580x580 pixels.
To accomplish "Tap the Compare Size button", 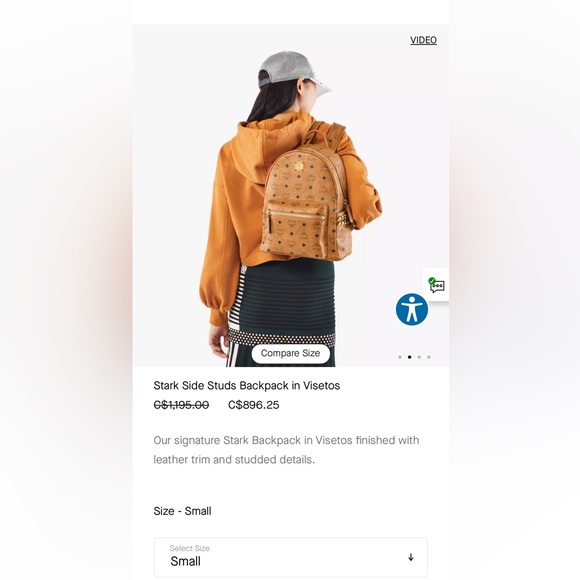I will point(291,354).
